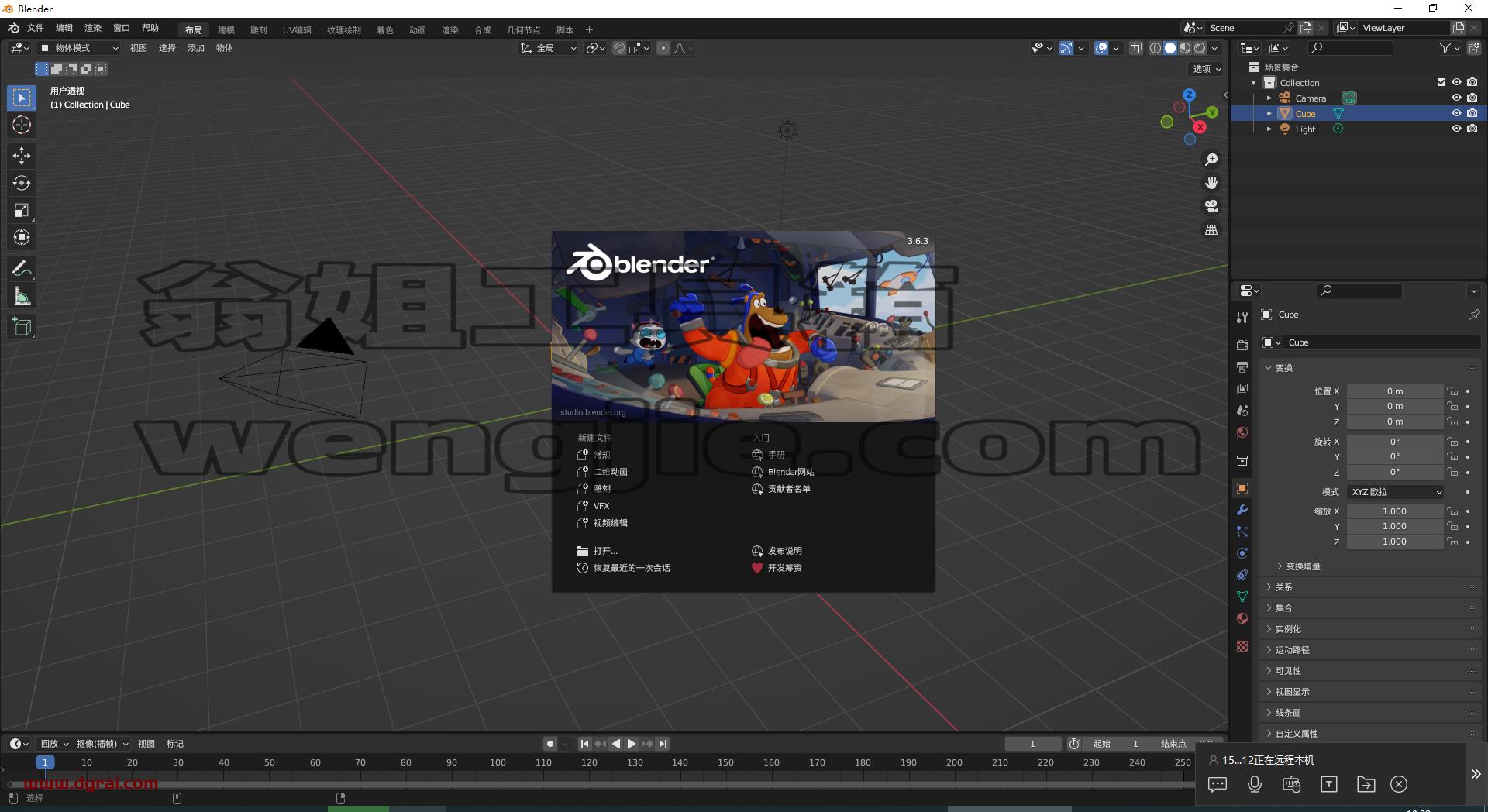Screen dimensions: 1488x812
Task: Open transform orientation dropdown 全局
Action: tap(549, 48)
